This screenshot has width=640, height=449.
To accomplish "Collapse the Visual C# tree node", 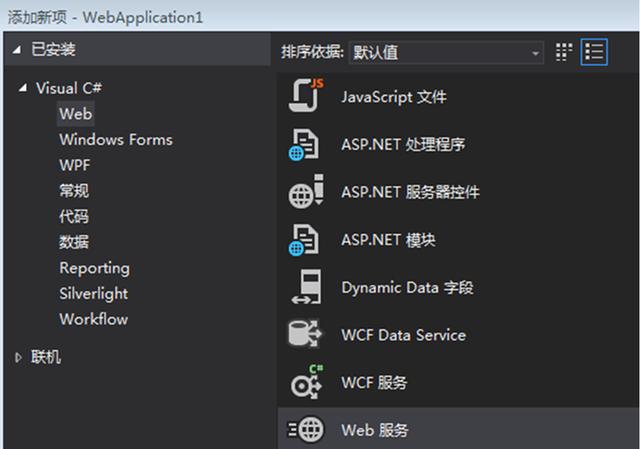I will pyautogui.click(x=23, y=88).
